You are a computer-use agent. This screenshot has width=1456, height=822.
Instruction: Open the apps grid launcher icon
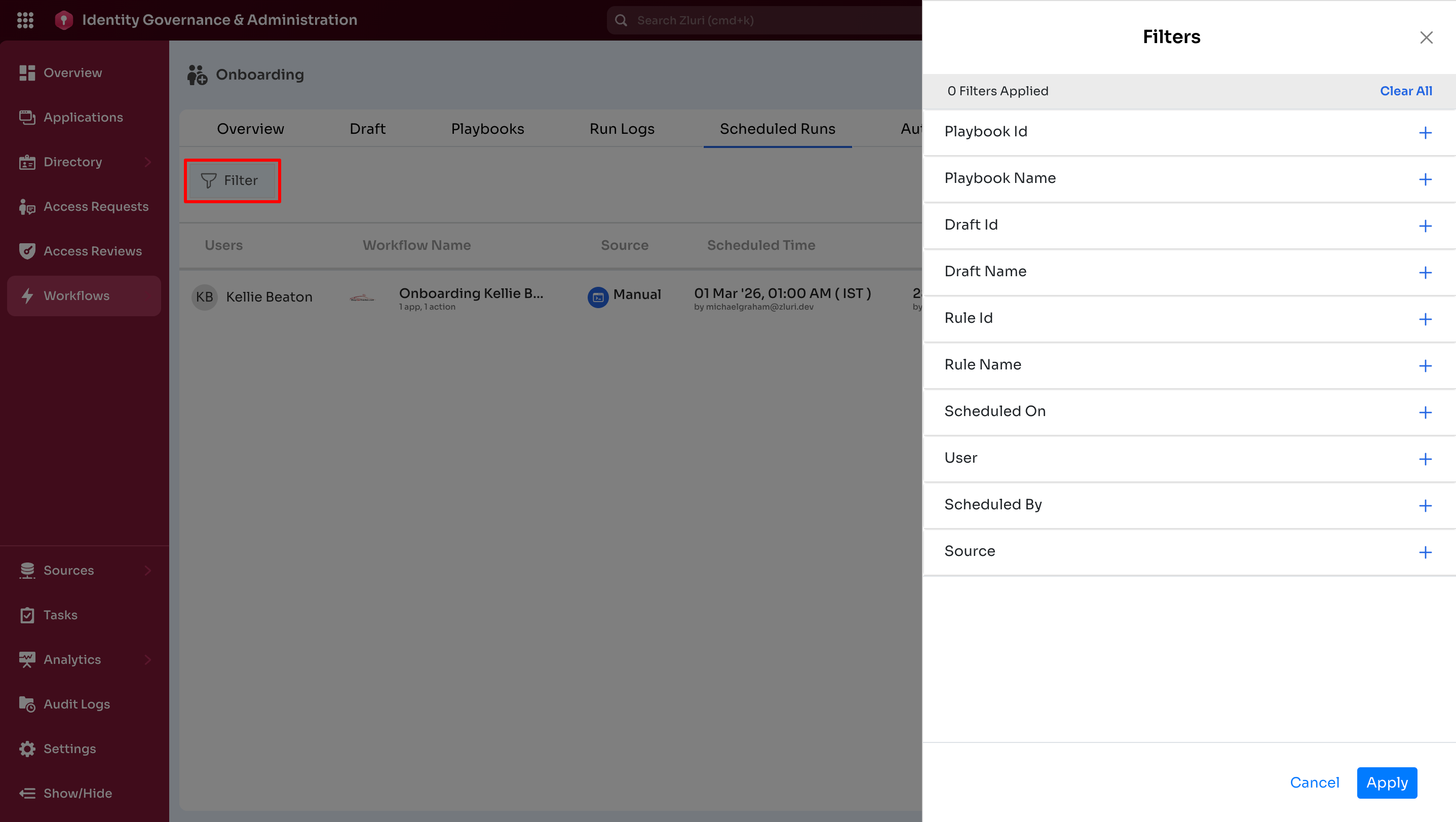(25, 20)
